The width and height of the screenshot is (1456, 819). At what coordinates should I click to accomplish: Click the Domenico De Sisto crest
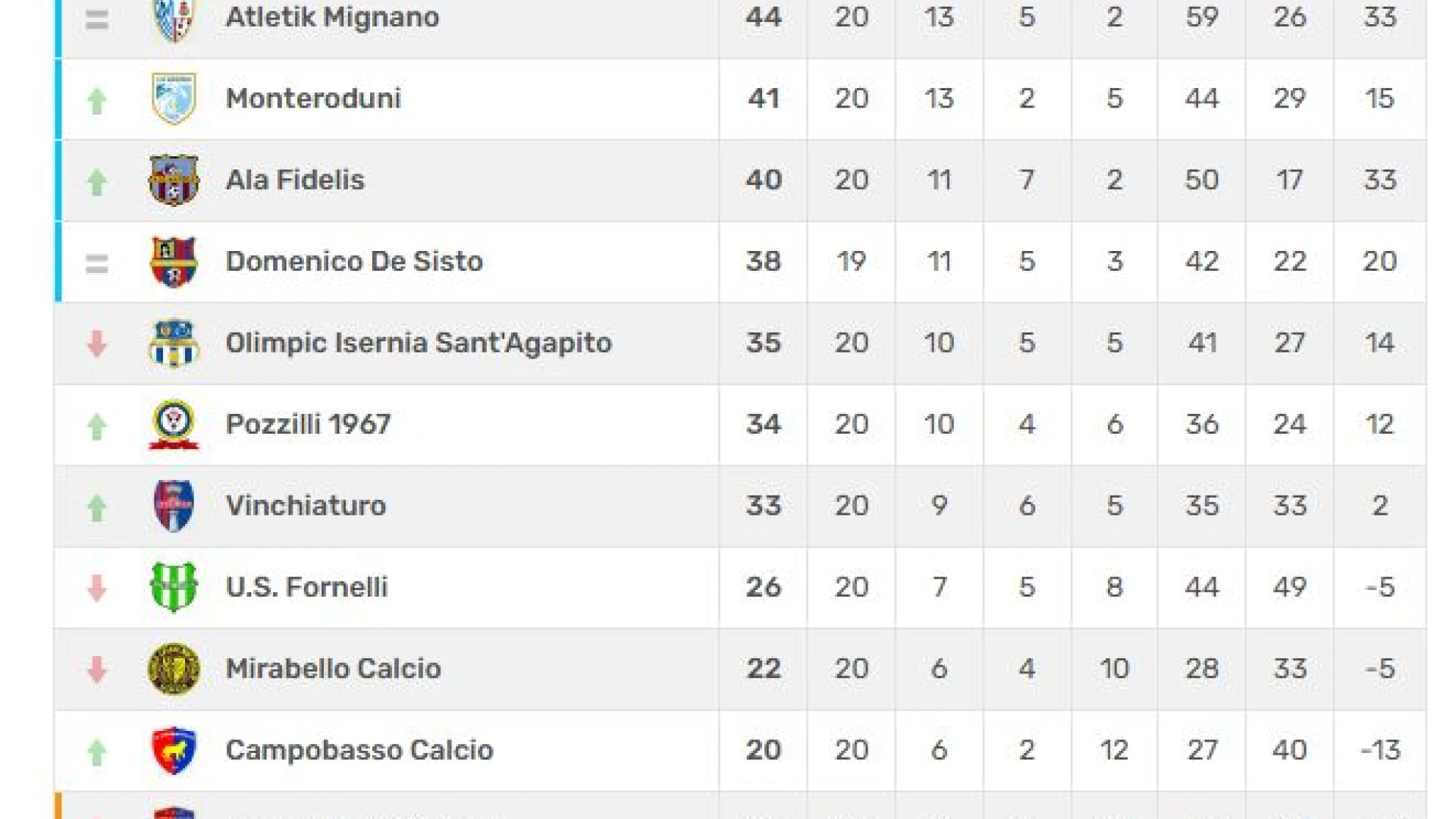(174, 262)
